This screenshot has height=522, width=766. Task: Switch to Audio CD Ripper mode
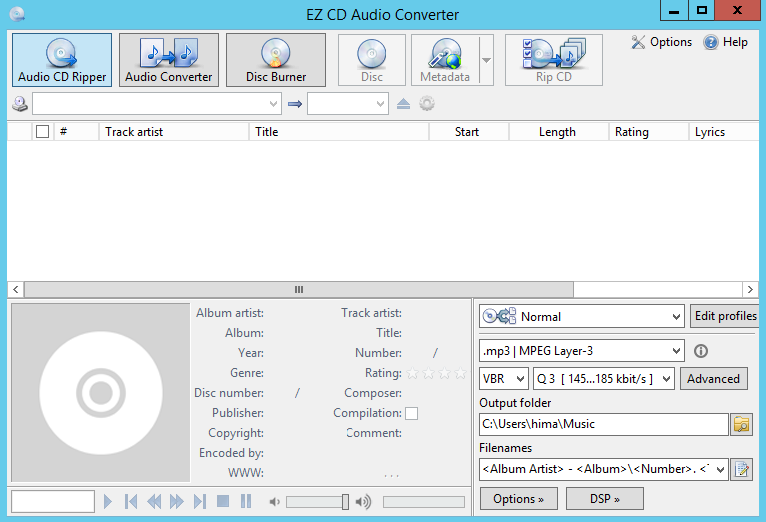point(62,60)
